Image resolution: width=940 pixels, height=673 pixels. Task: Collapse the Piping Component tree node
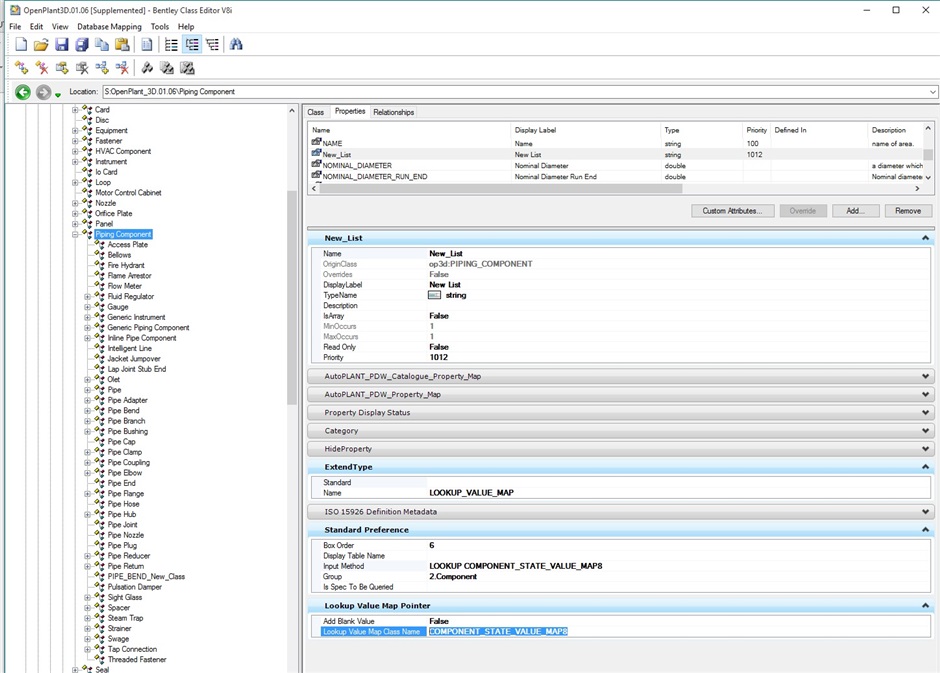point(76,234)
